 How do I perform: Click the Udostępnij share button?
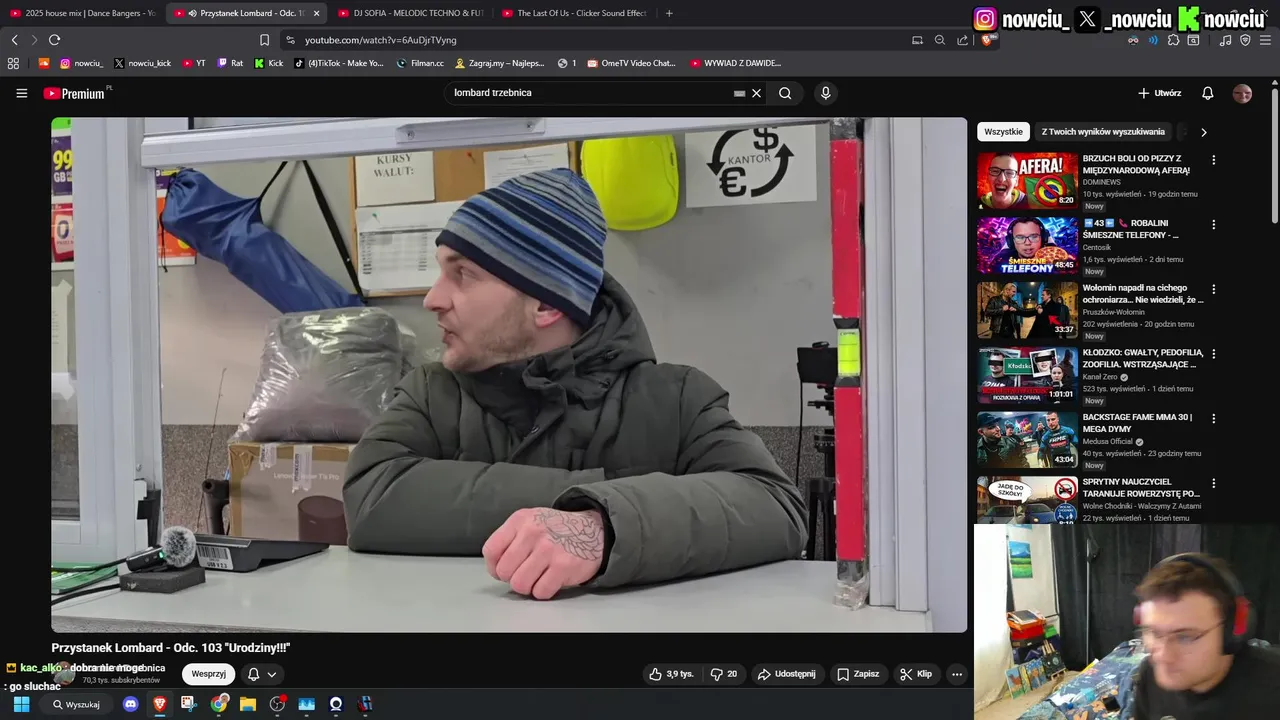[787, 674]
